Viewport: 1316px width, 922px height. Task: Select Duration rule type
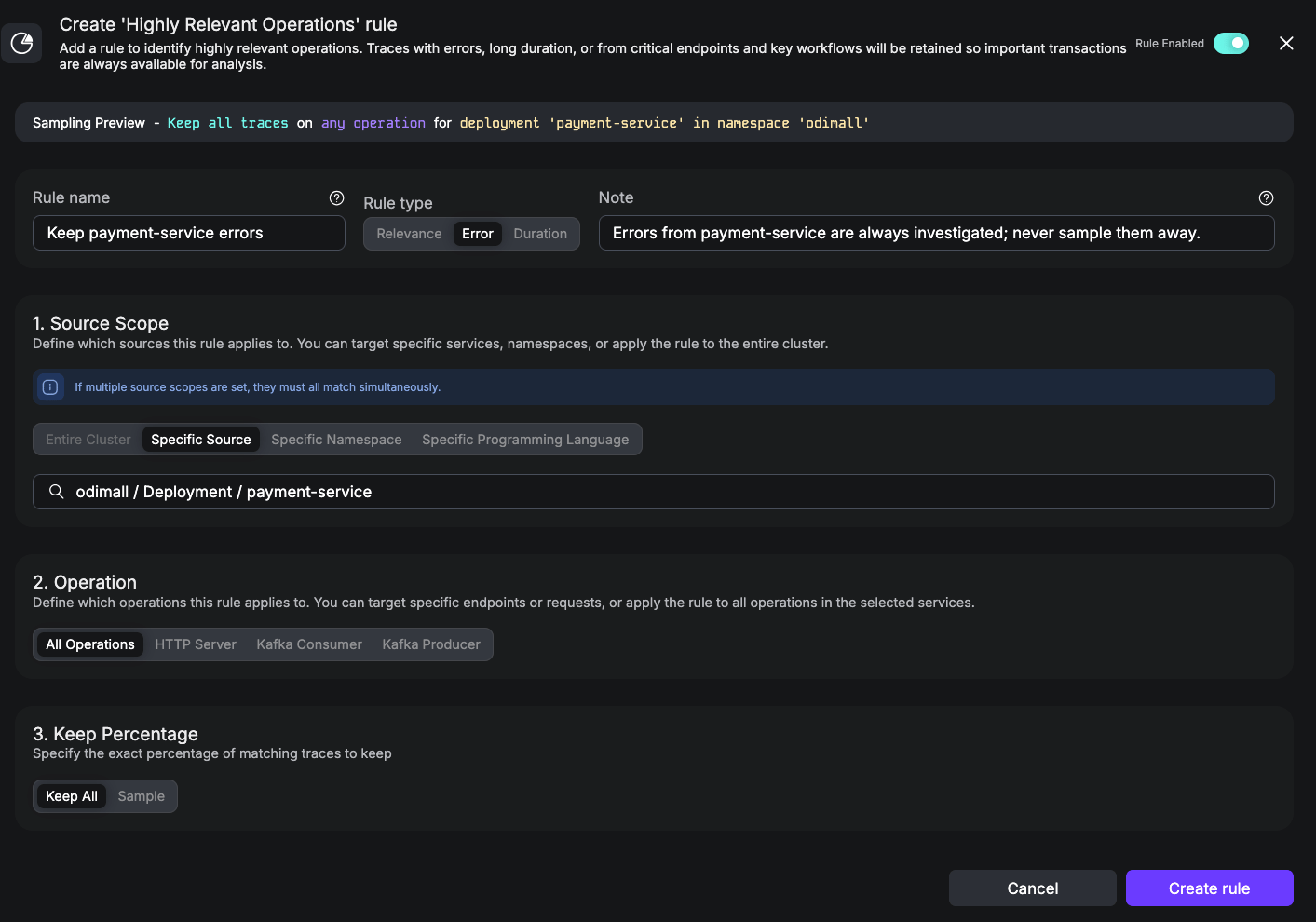[540, 234]
